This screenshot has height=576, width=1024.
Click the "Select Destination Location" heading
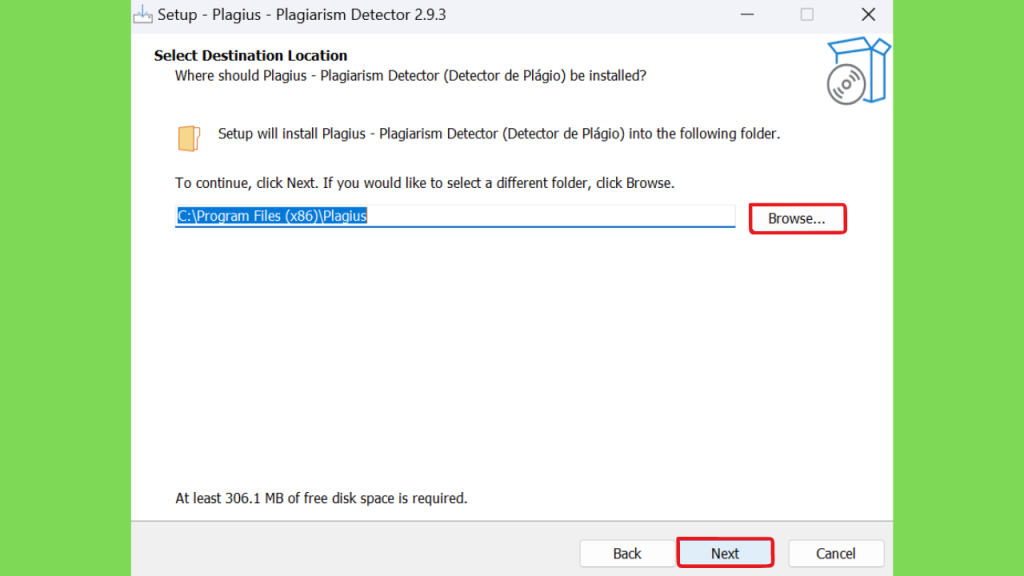tap(251, 56)
